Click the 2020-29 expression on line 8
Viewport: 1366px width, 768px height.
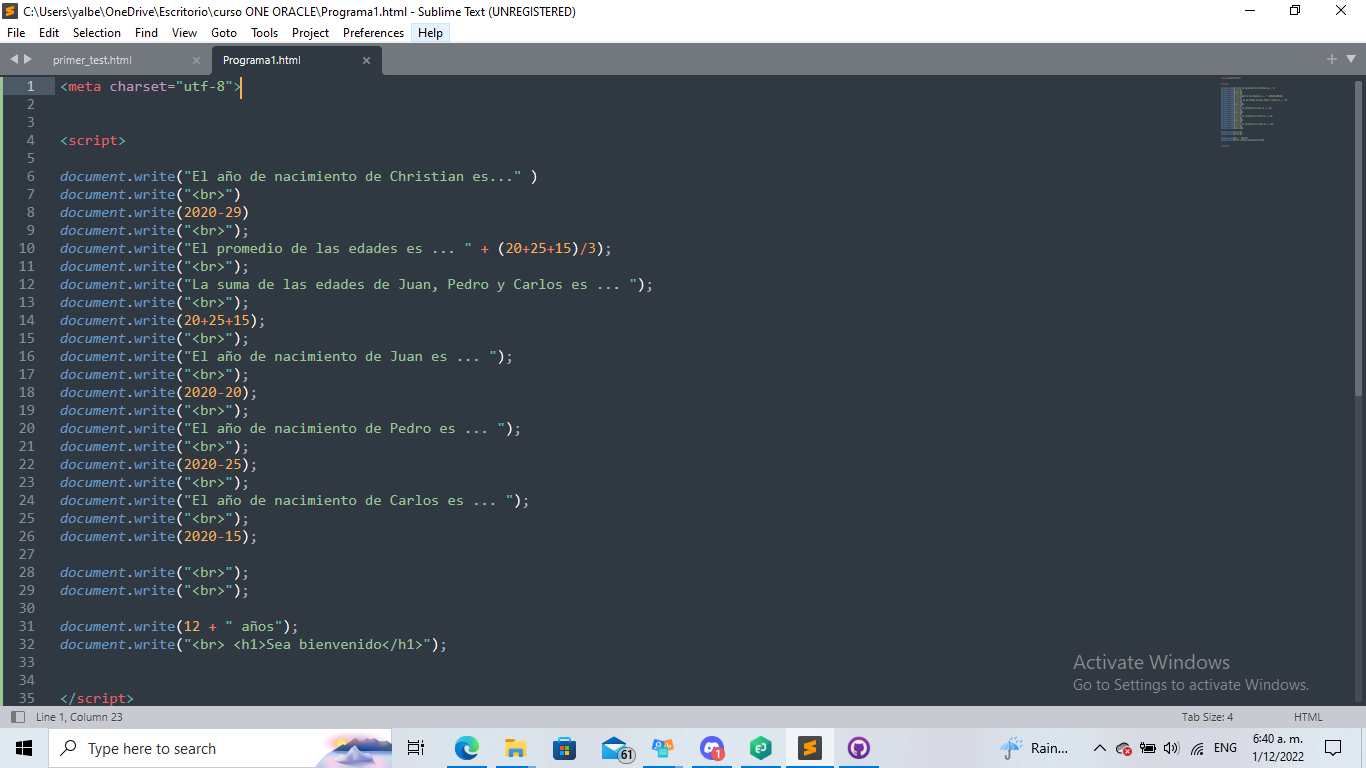tap(212, 212)
